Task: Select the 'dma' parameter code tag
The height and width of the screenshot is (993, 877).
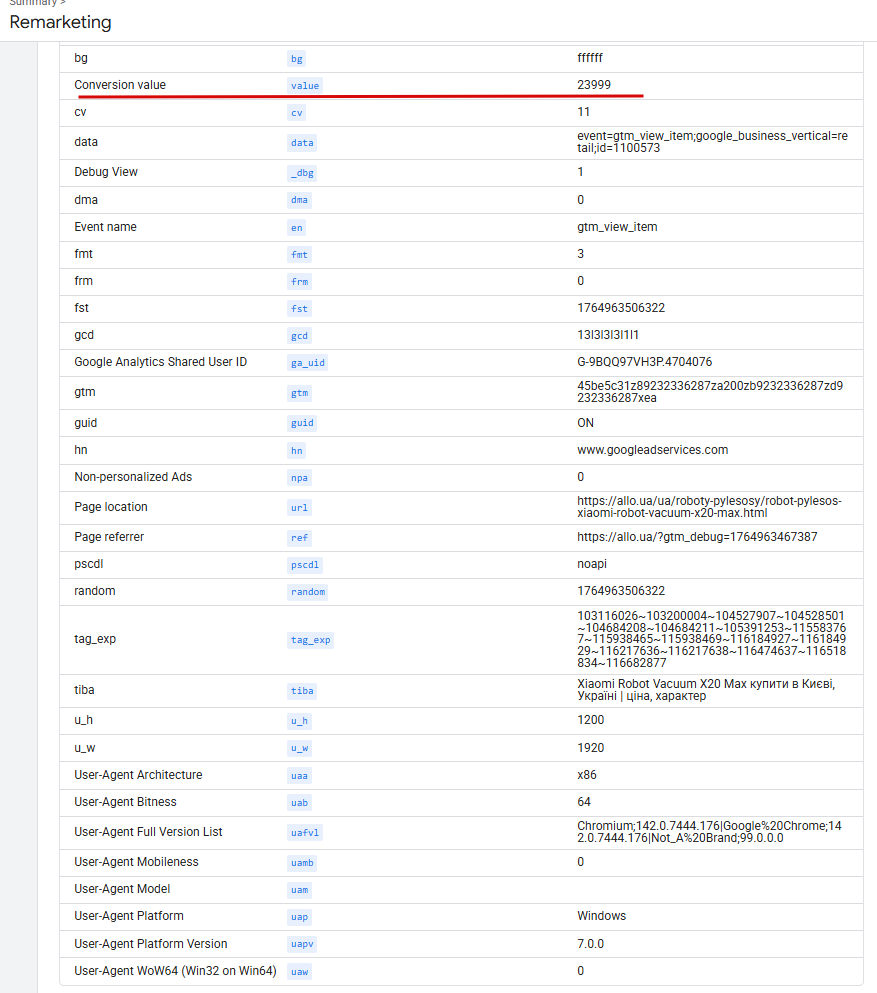Action: pos(299,200)
